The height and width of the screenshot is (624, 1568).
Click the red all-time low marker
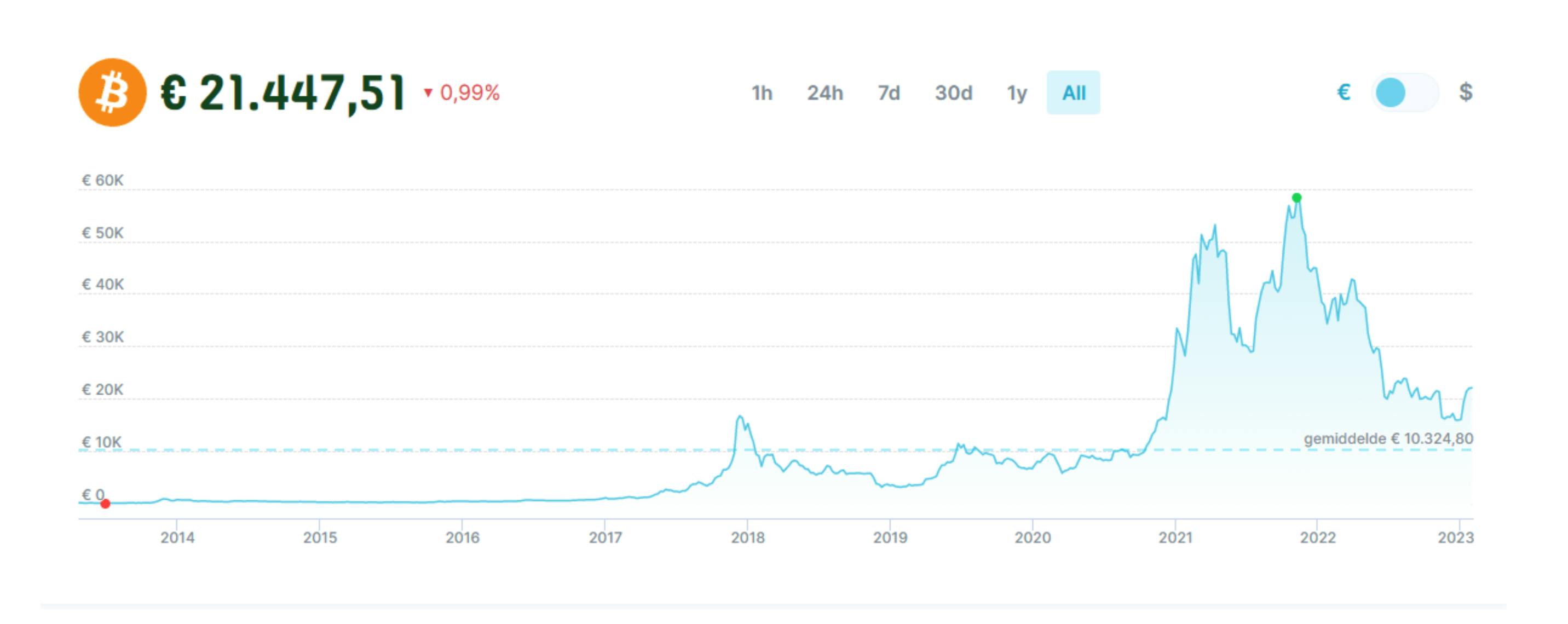[105, 504]
